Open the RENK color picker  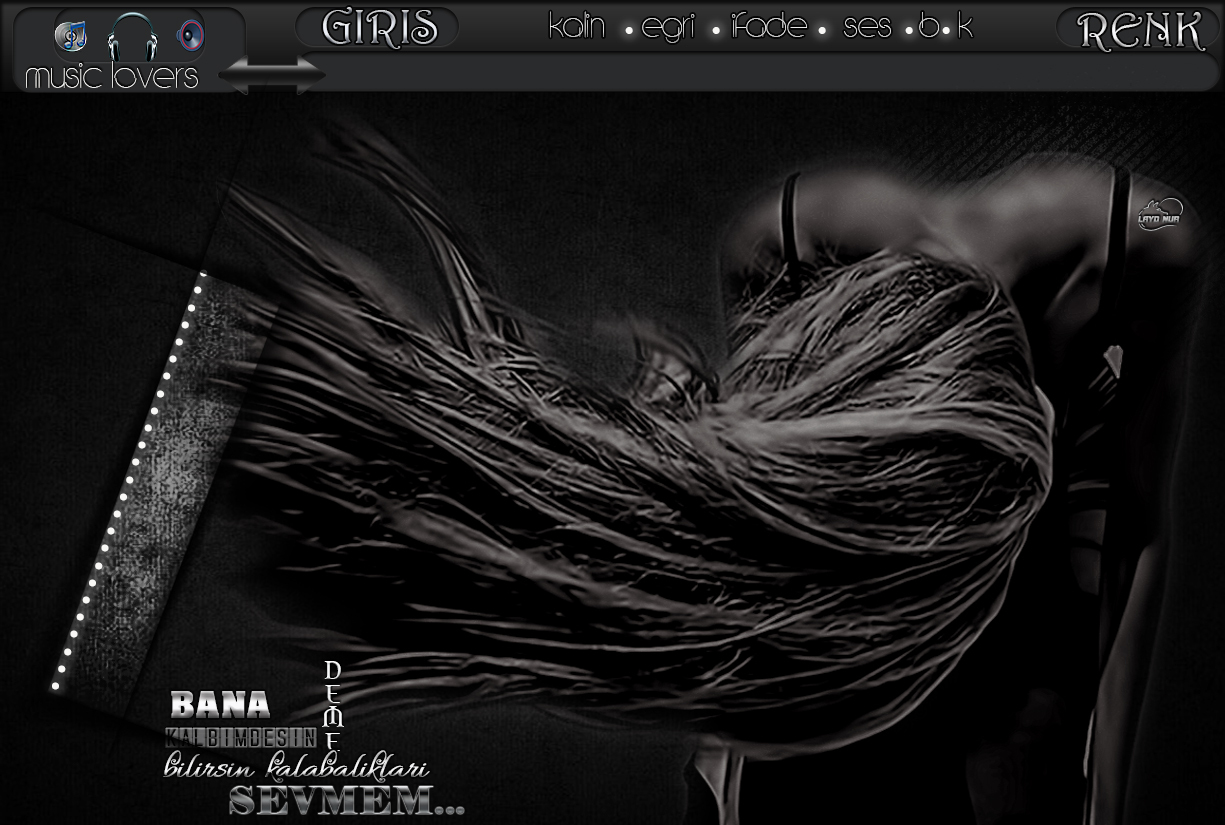point(1140,30)
